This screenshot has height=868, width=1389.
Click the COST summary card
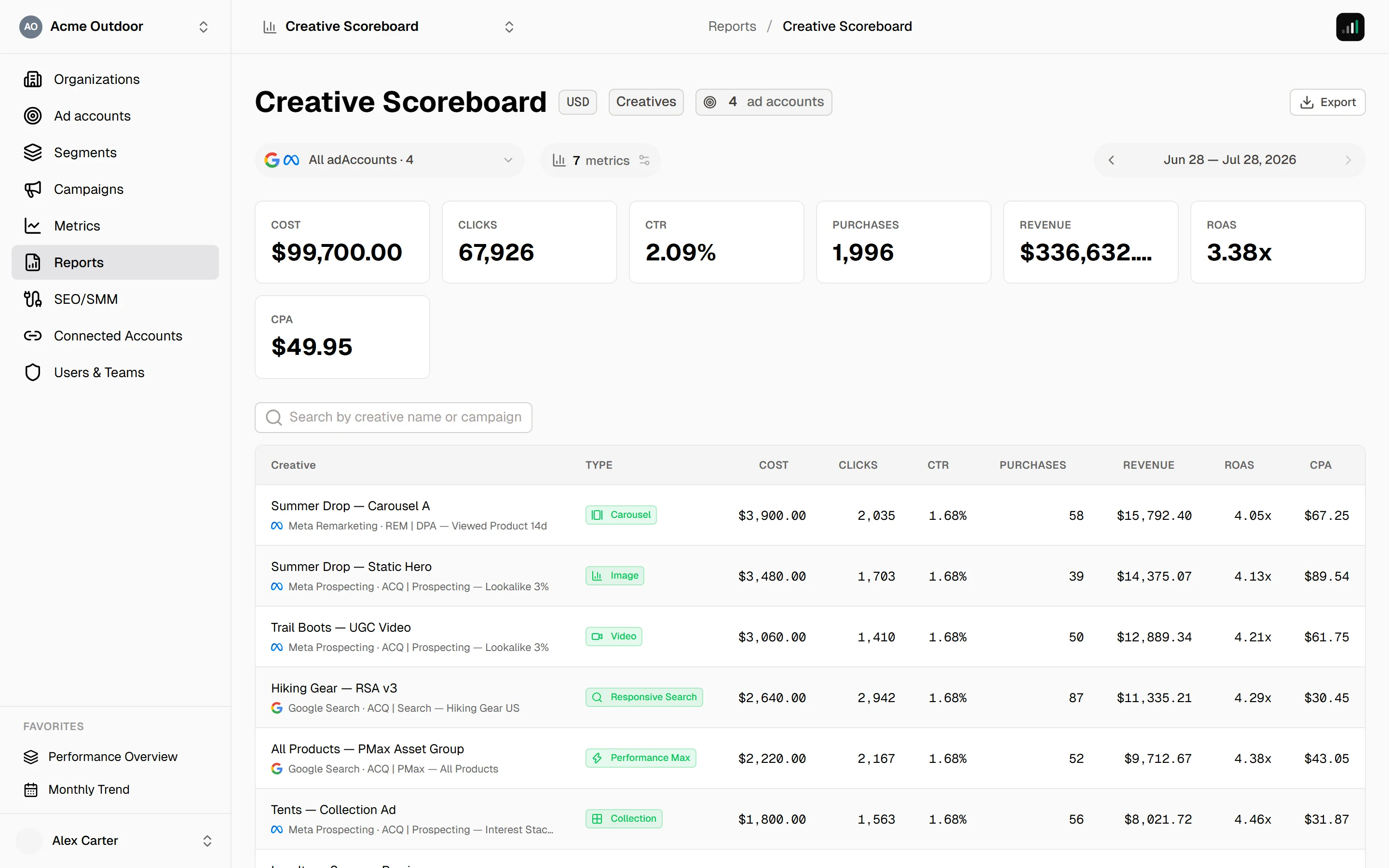point(342,242)
